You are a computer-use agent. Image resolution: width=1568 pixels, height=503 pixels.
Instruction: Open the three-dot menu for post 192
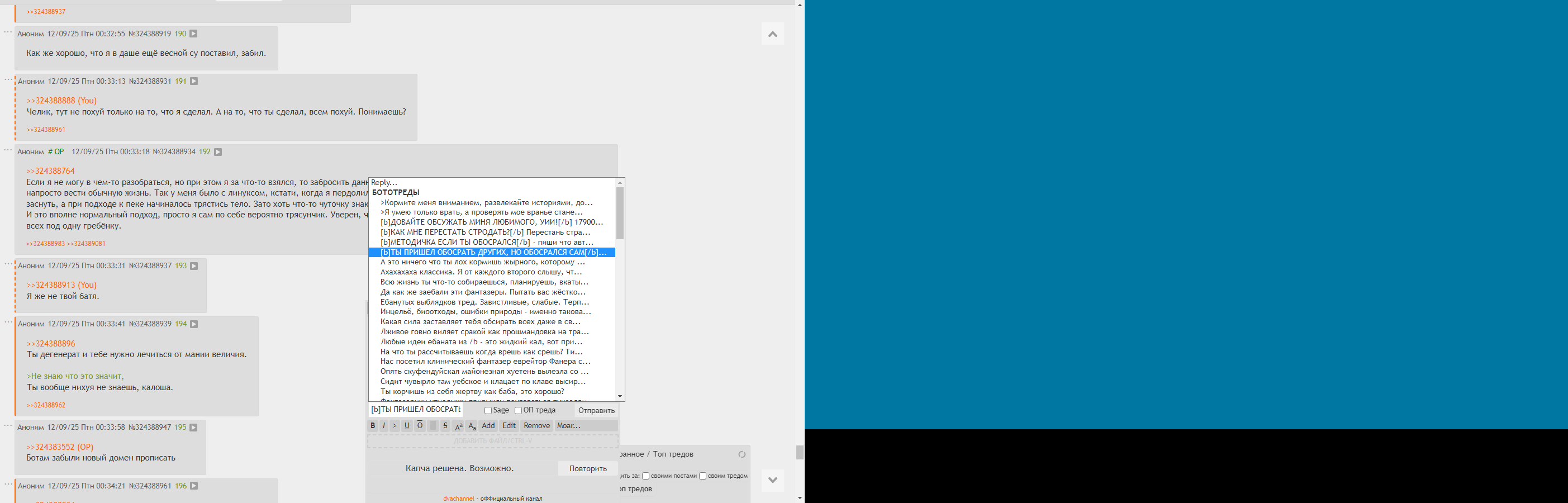8,150
